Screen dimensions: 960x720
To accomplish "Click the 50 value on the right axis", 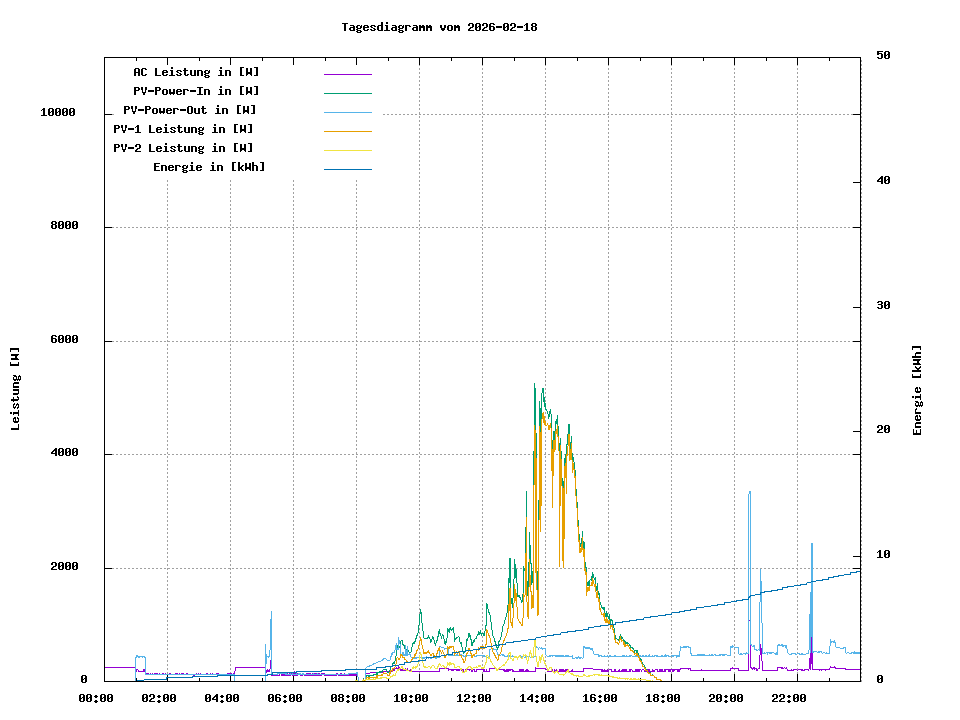I will coord(883,56).
